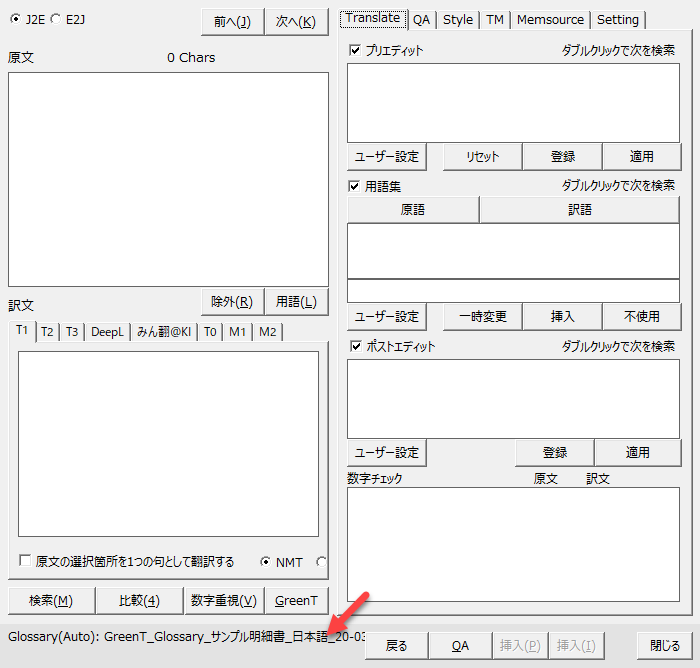Viewport: 700px width, 668px height.
Task: Open the Memsource tab
Action: point(551,19)
